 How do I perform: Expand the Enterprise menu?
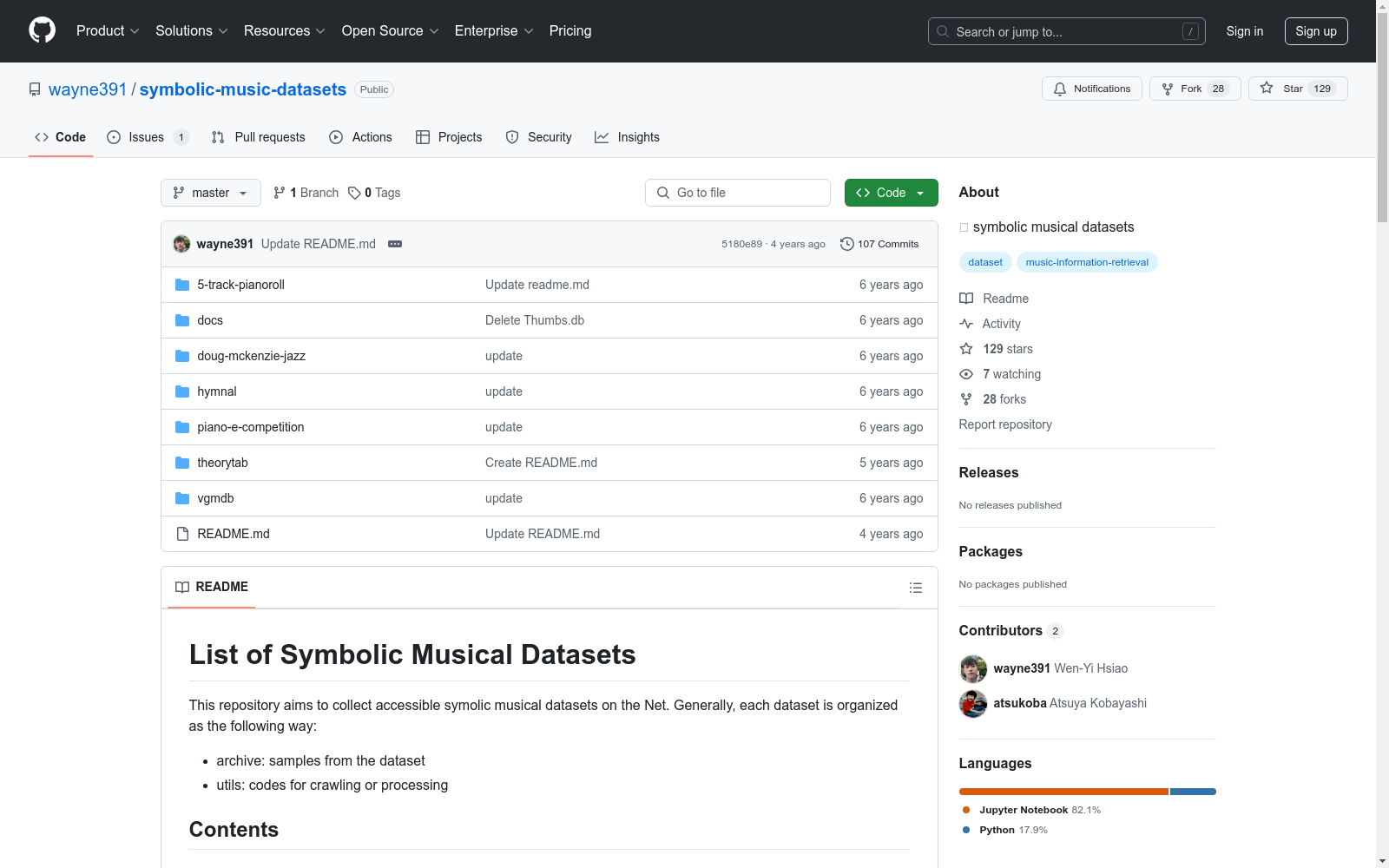(494, 31)
